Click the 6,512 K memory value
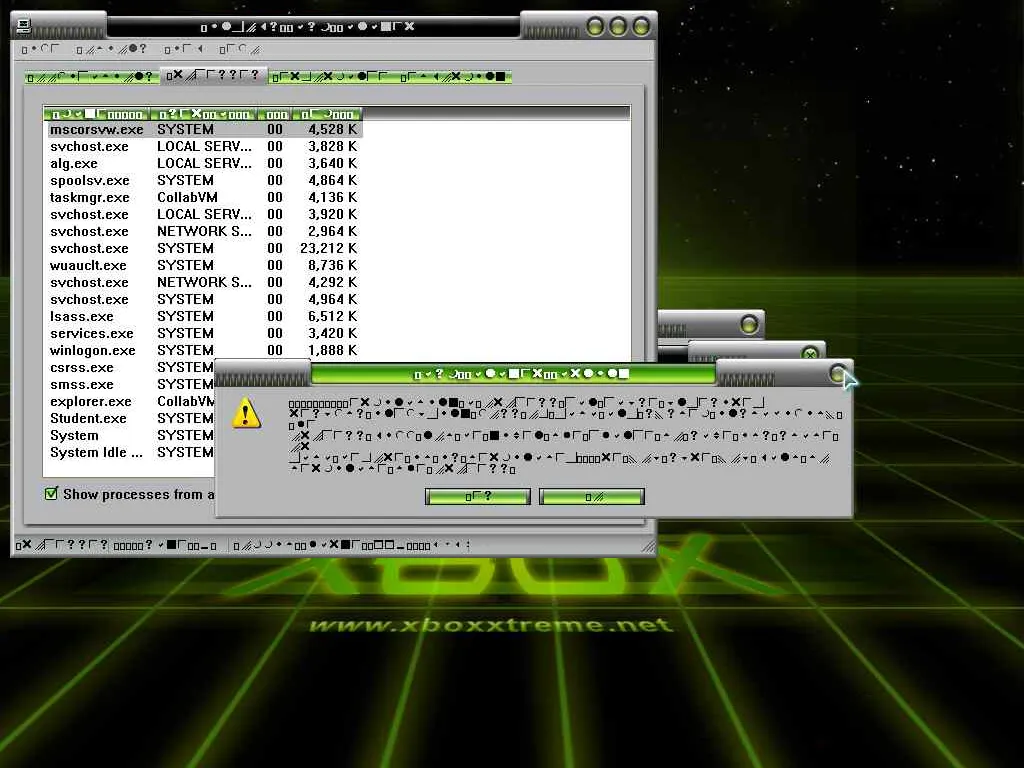 click(x=332, y=316)
